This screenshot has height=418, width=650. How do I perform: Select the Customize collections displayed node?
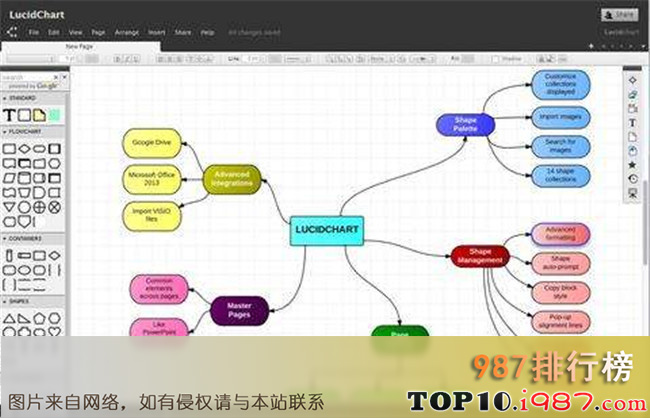(x=560, y=85)
